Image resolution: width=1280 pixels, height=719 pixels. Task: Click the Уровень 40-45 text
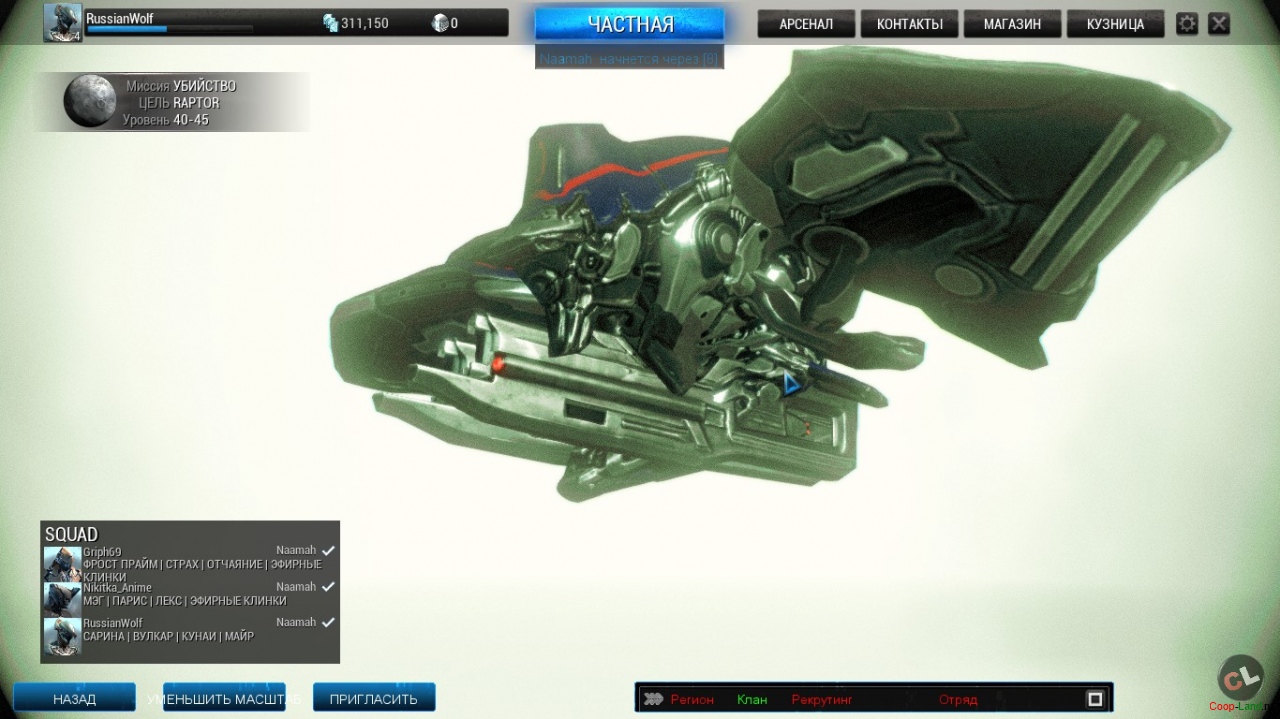coord(166,119)
